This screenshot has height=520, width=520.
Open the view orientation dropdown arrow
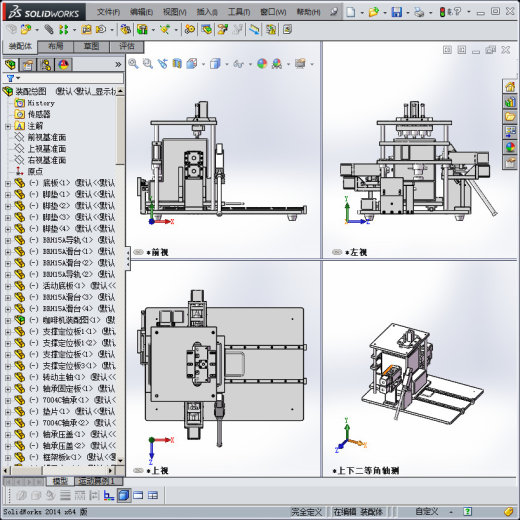203,64
